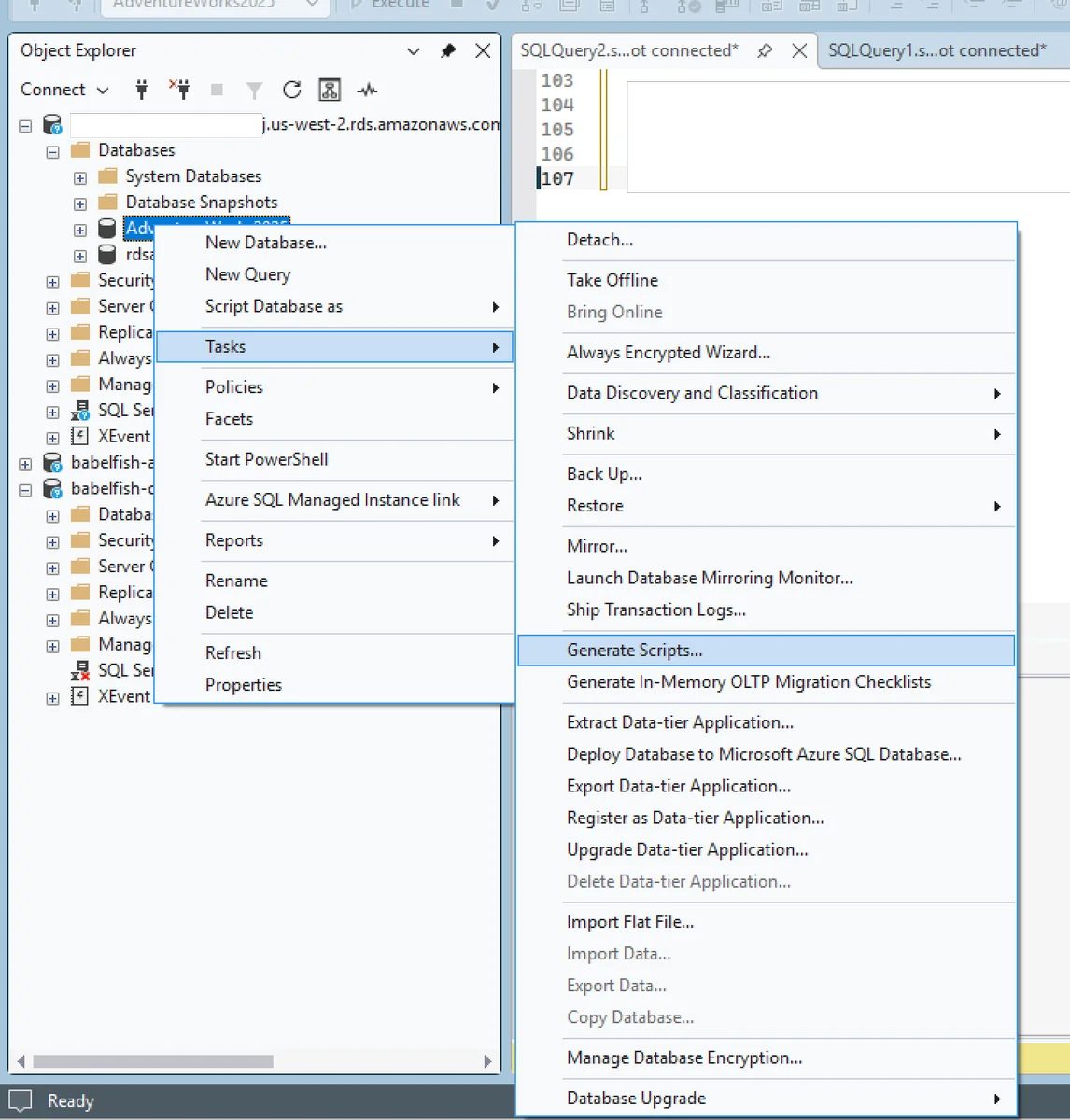Select Back Up... in Tasks submenu
The width and height of the screenshot is (1070, 1120).
766,474
